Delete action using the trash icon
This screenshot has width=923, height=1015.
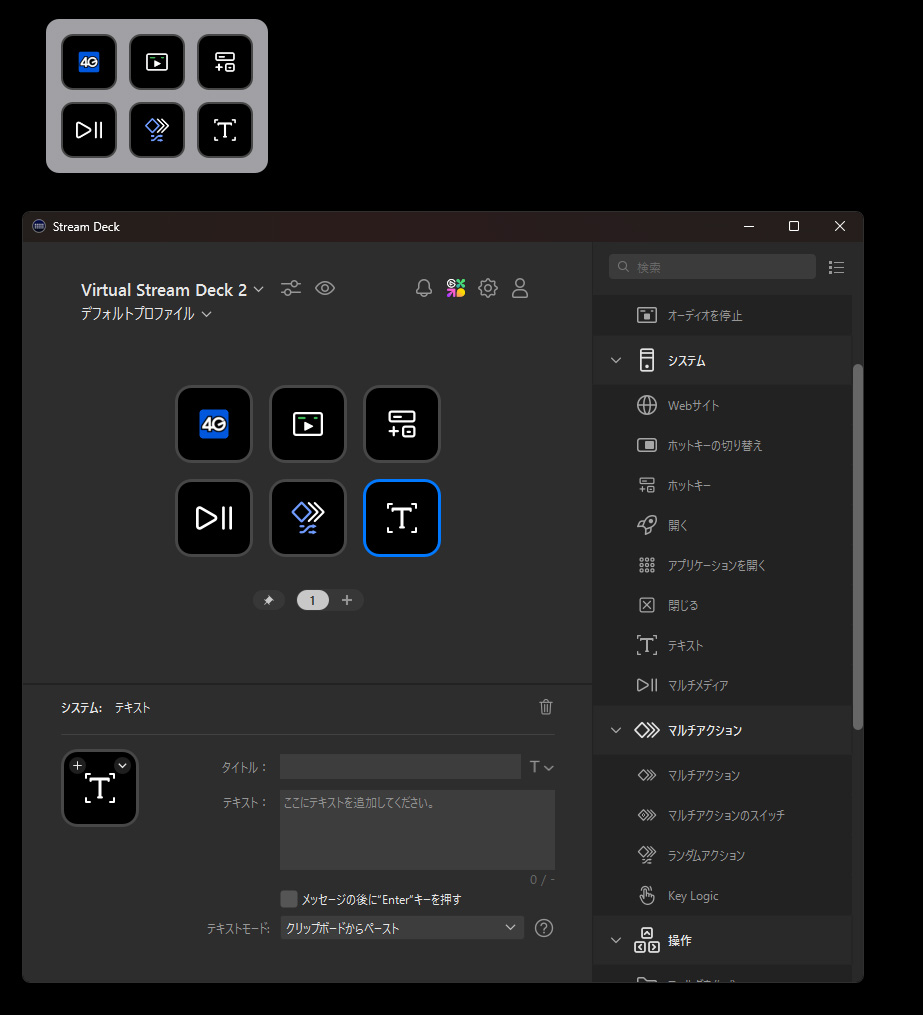coord(546,707)
